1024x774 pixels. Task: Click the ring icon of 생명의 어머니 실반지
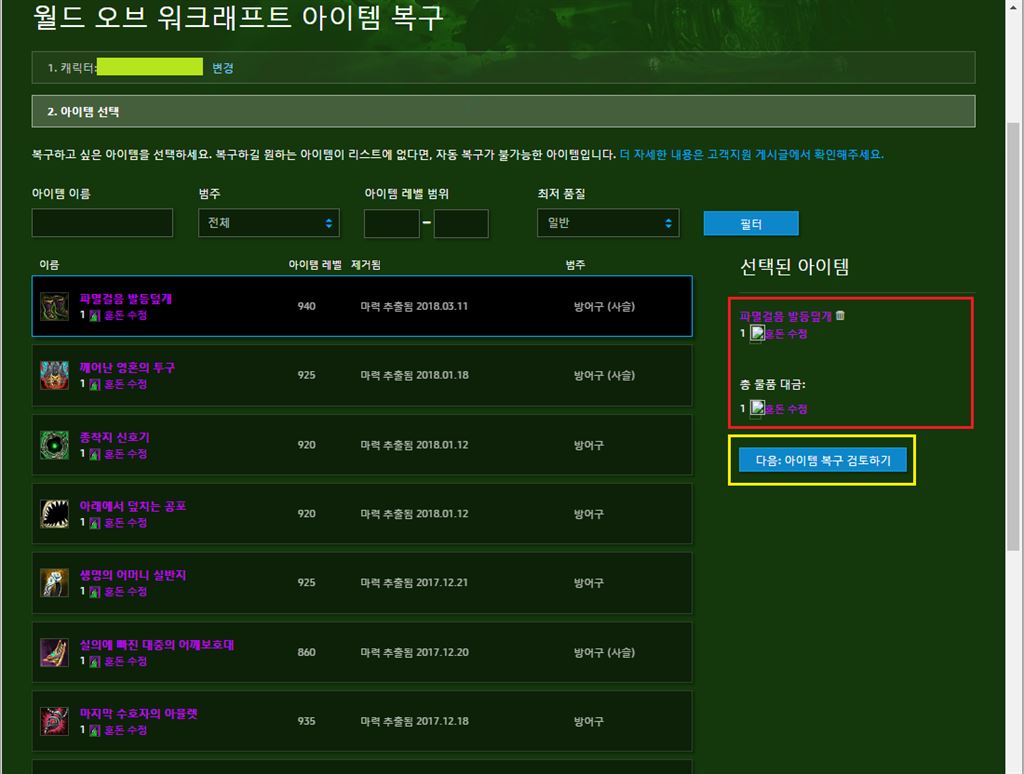pyautogui.click(x=54, y=583)
